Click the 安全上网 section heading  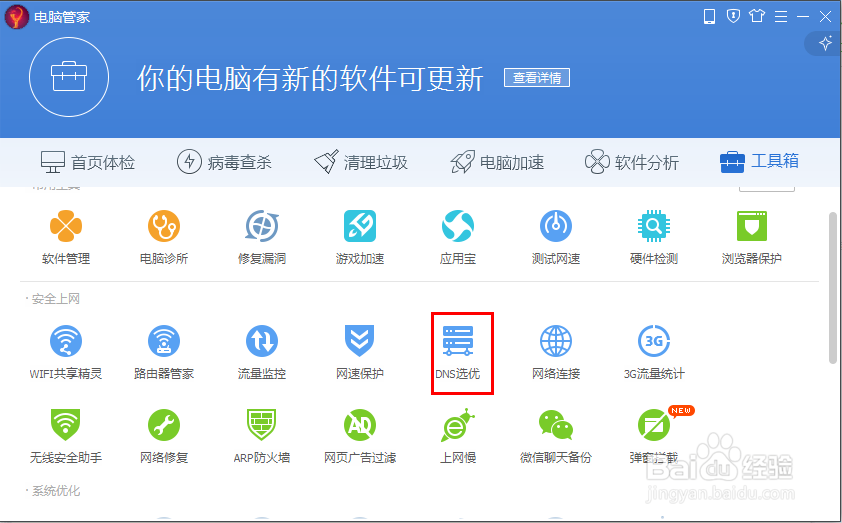(56, 299)
